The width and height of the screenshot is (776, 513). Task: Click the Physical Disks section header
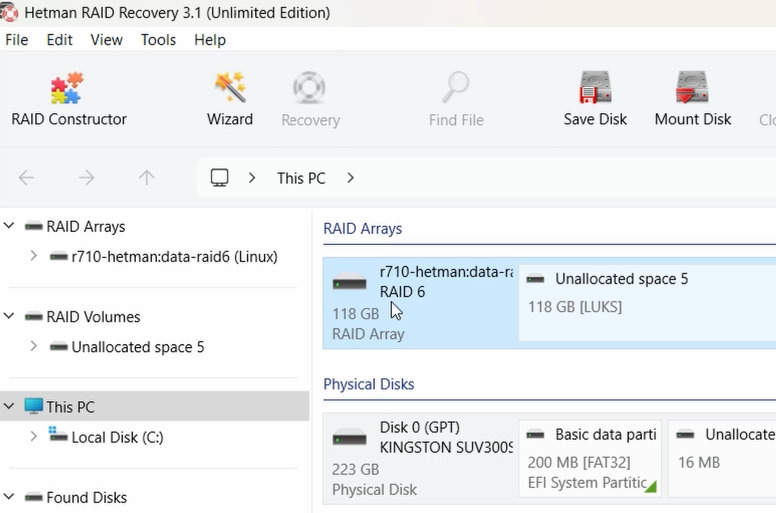click(369, 384)
